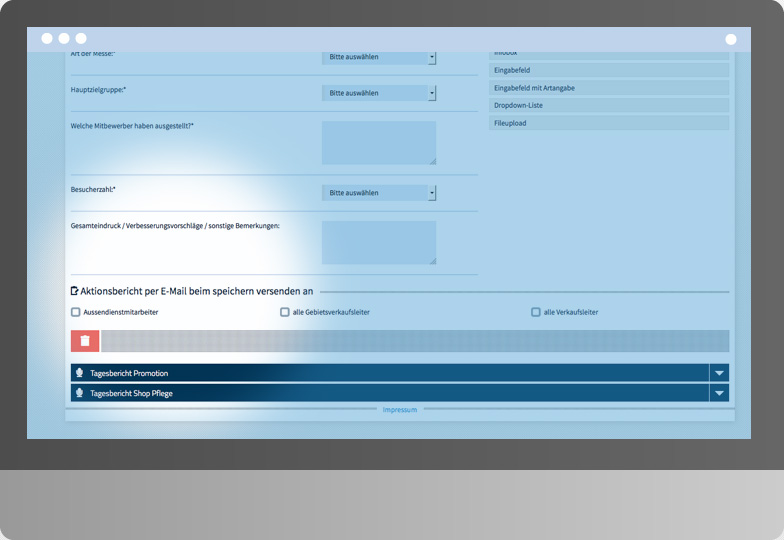This screenshot has width=784, height=540.
Task: Expand the Tagesbericht Promotion section arrow
Action: pyautogui.click(x=718, y=373)
